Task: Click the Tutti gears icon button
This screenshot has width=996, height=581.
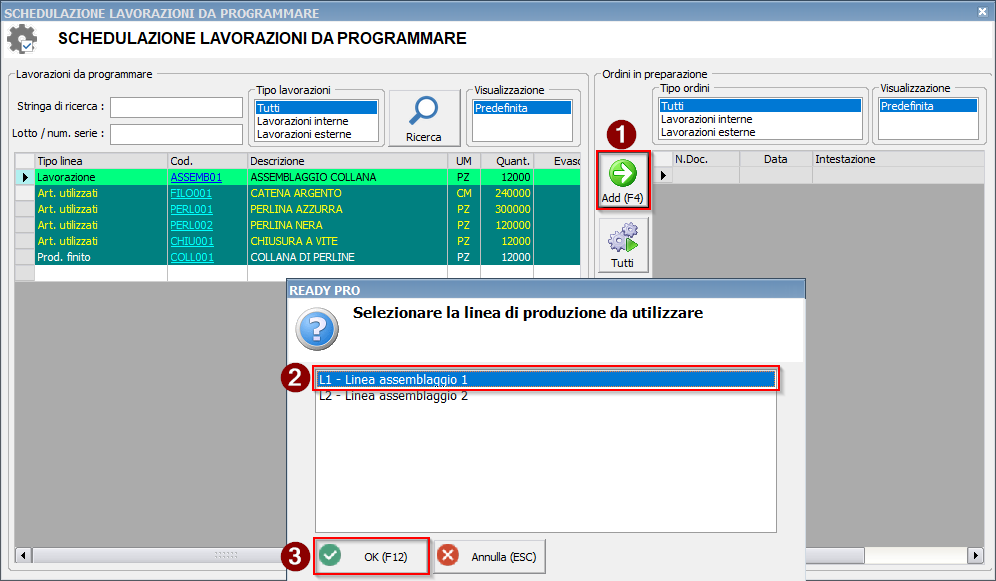Action: [x=622, y=245]
